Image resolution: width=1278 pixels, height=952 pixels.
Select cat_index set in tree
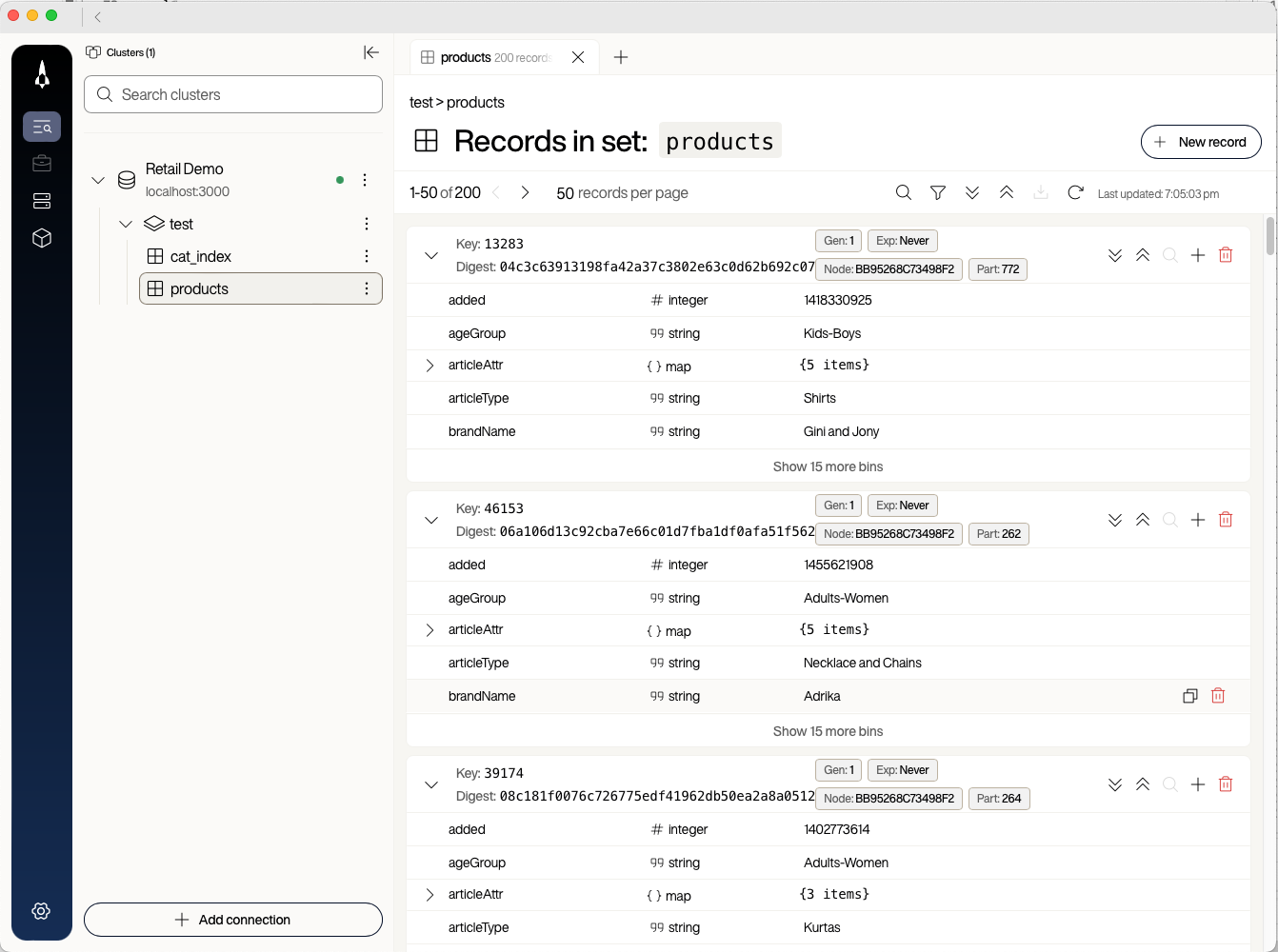pyautogui.click(x=201, y=256)
